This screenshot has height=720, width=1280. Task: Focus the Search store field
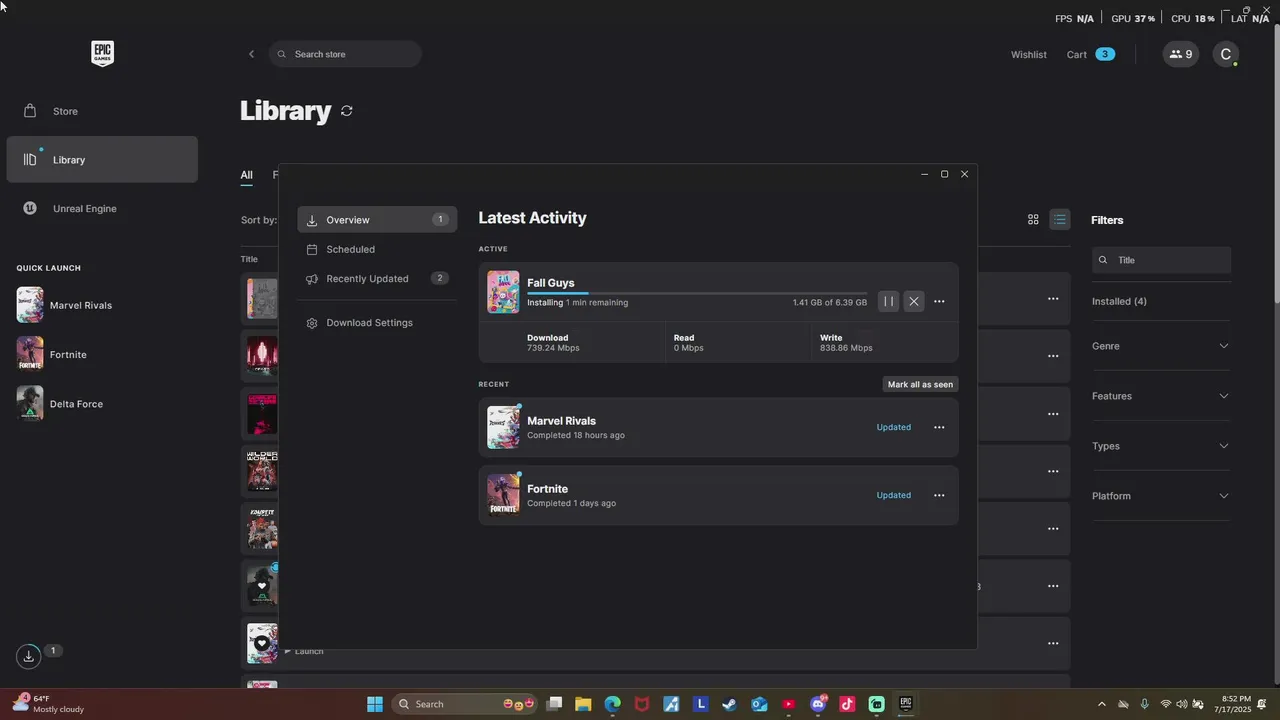pos(345,54)
